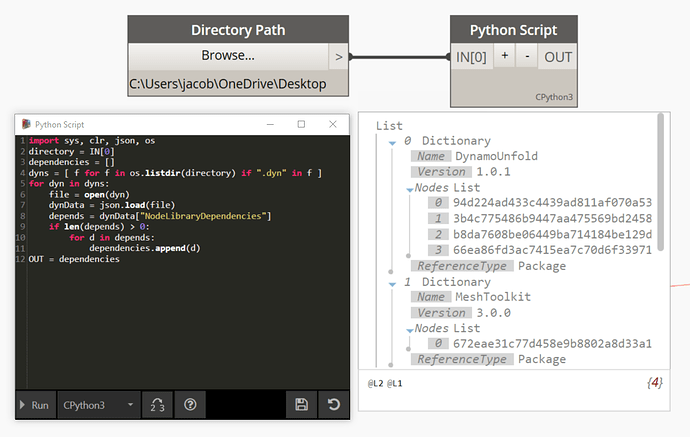
Task: Select the Directory Path node title
Action: [238, 30]
